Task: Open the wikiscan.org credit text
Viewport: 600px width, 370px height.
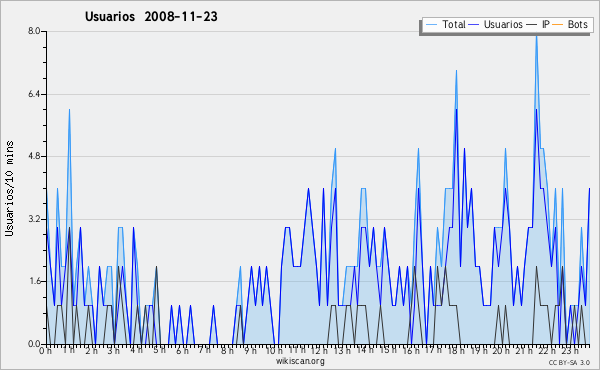Action: 300,361
